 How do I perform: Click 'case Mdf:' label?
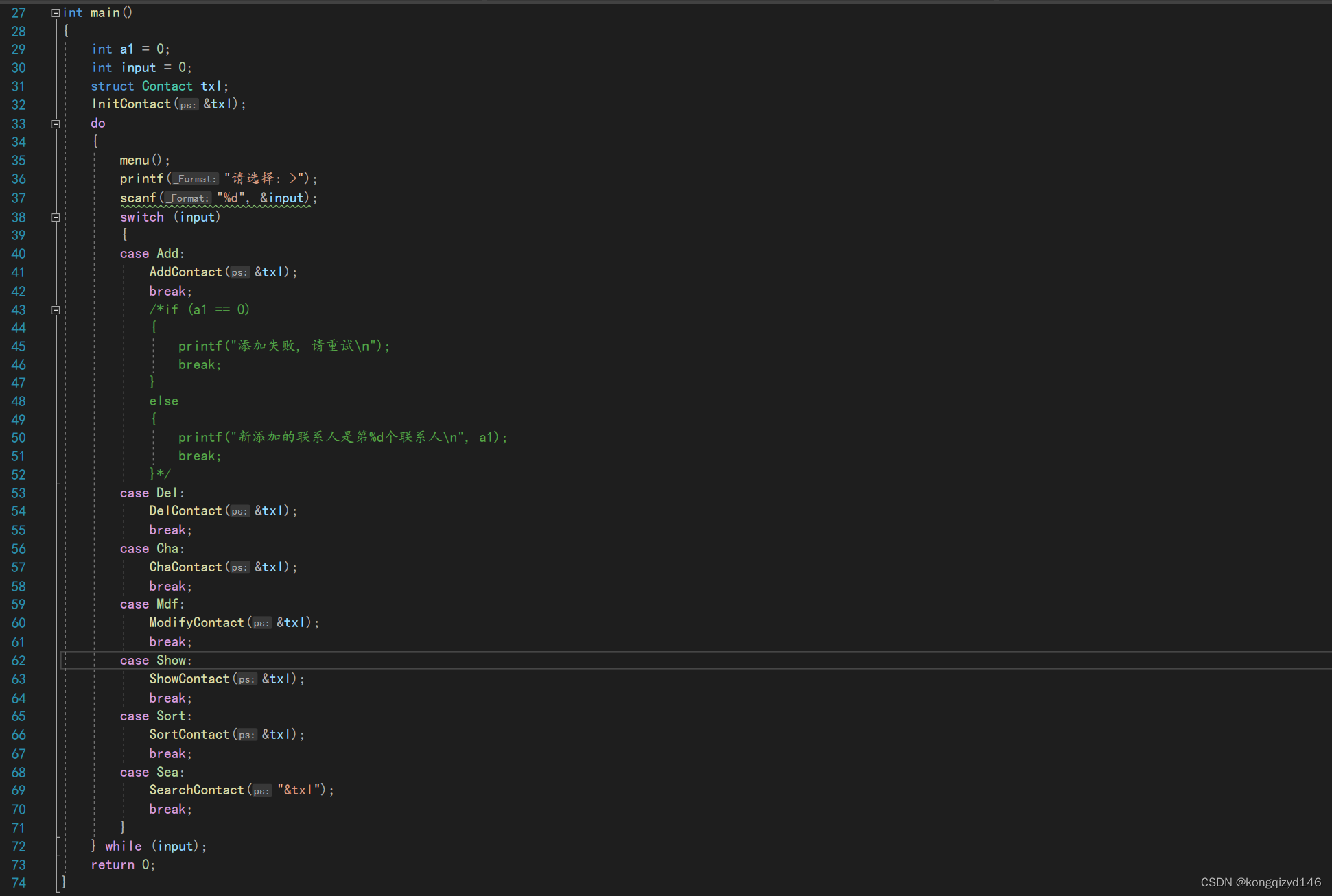tap(152, 604)
